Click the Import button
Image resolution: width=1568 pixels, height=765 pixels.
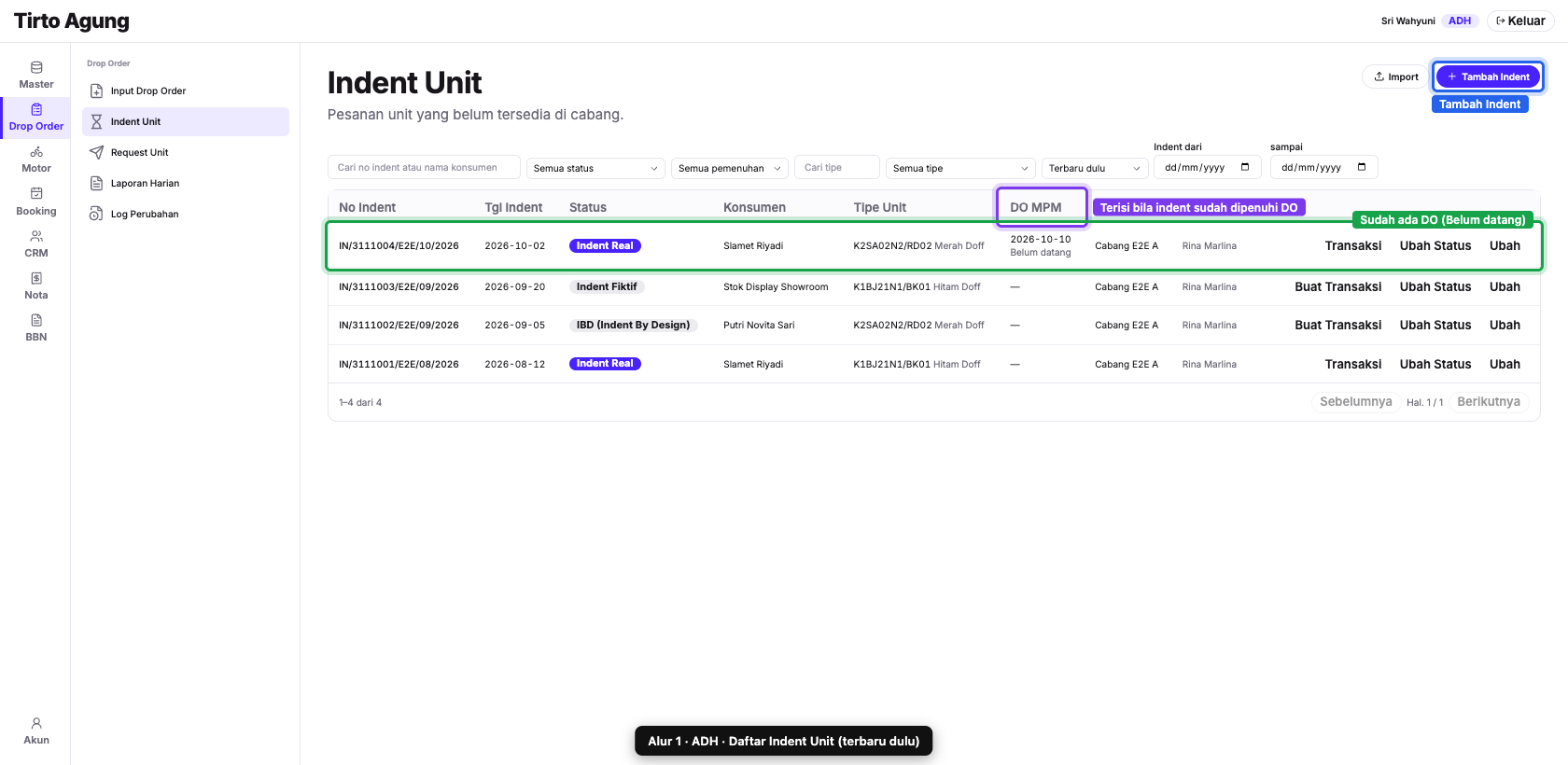click(1396, 76)
